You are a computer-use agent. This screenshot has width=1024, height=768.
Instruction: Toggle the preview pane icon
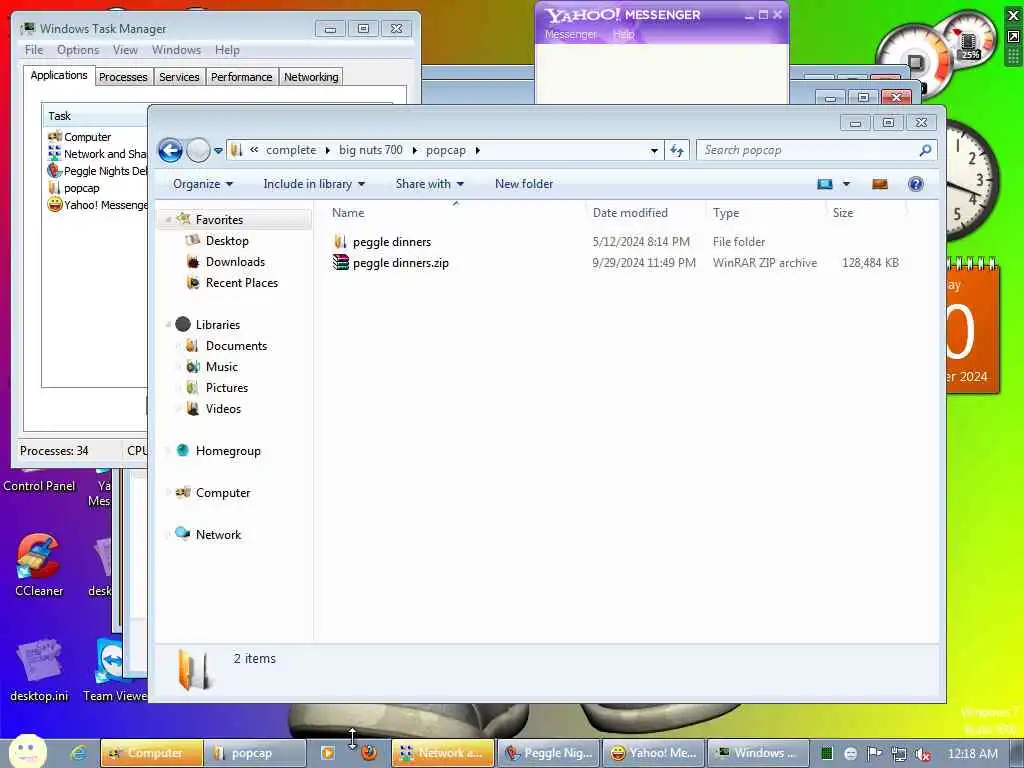(x=880, y=184)
